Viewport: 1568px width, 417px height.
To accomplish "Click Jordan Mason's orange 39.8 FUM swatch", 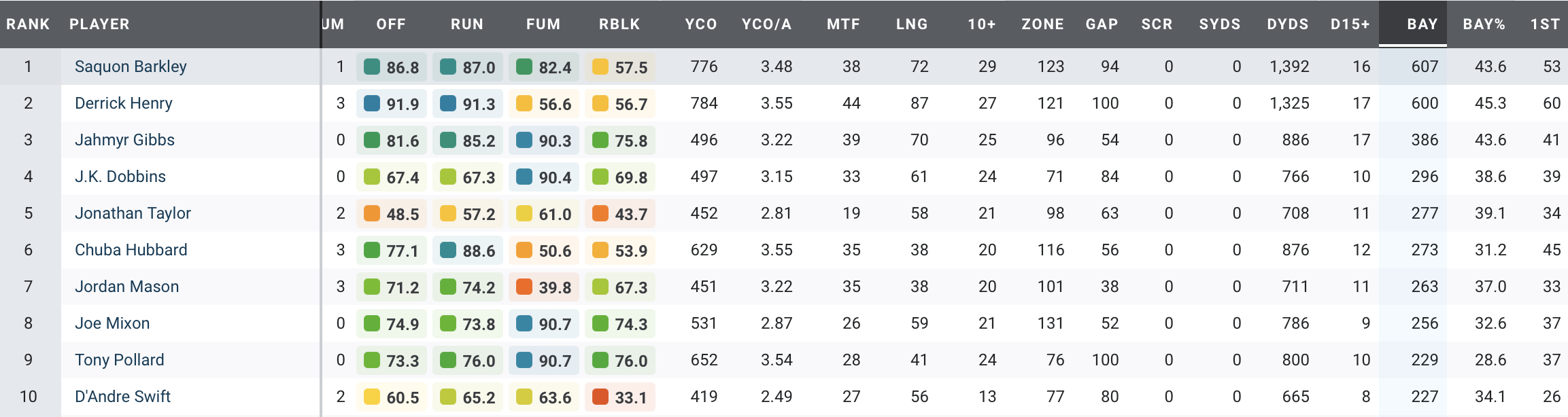I will 524,287.
